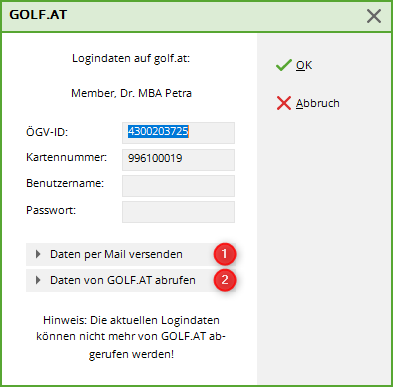Click the green checkmark icon beside OK
The width and height of the screenshot is (393, 387).
coord(284,65)
